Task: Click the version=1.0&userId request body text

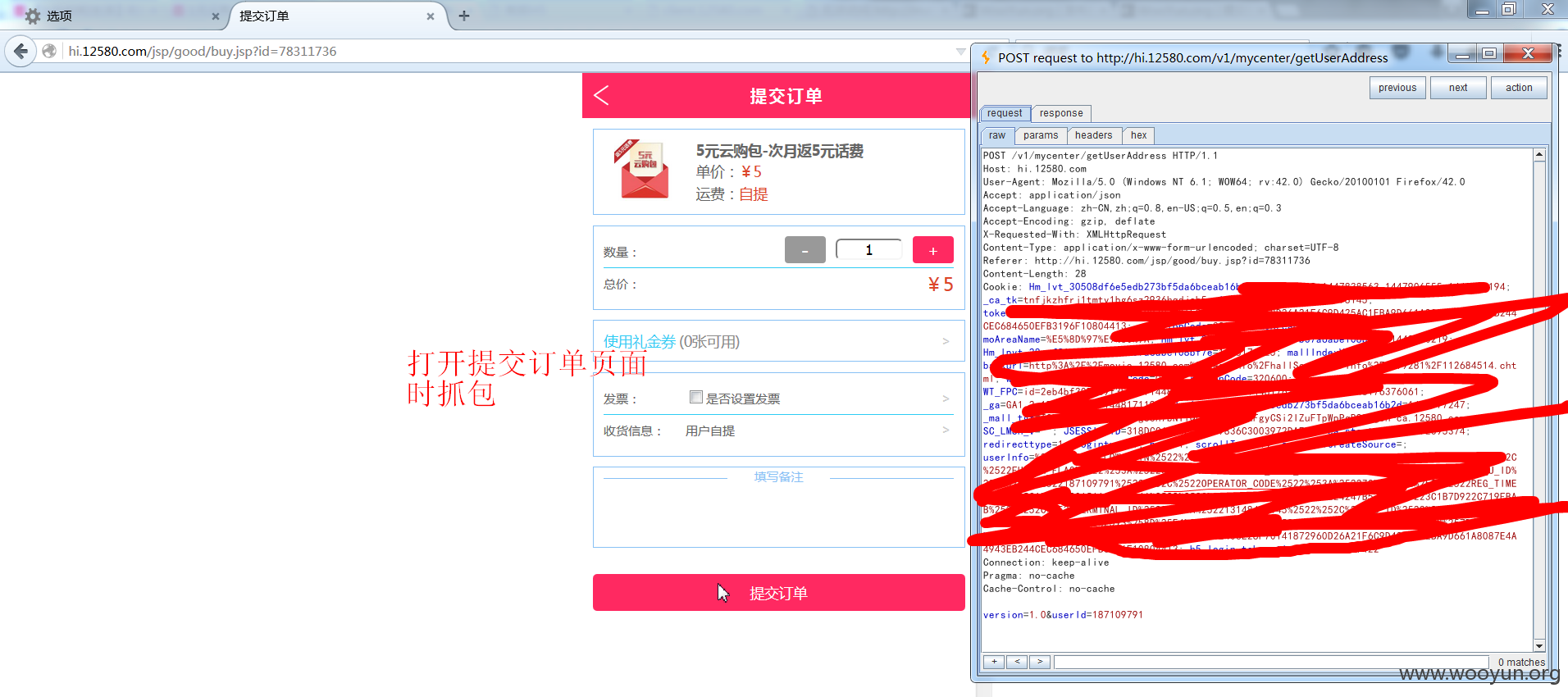Action: coord(1063,615)
